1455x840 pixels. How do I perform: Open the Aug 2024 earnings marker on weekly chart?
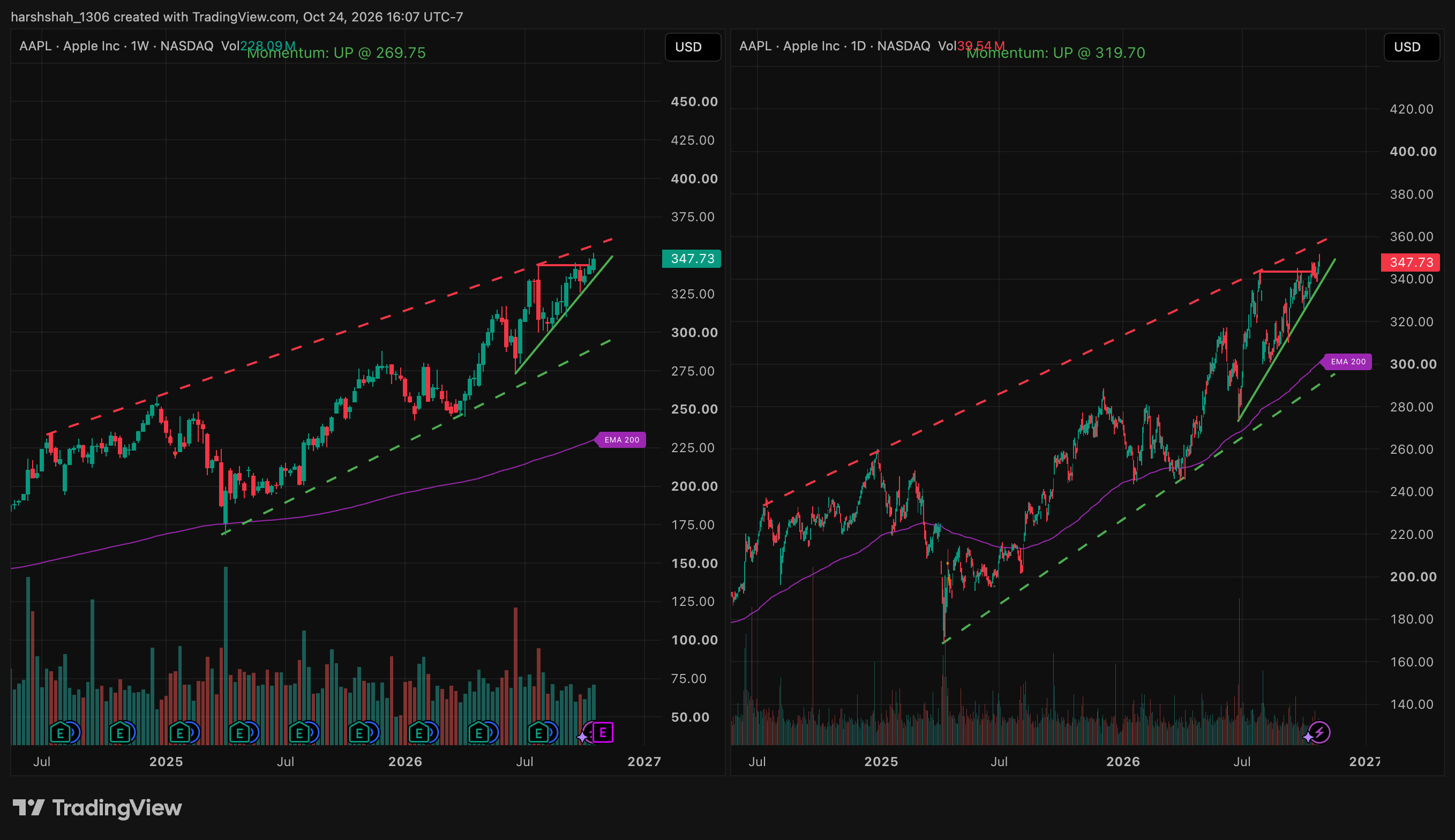60,733
